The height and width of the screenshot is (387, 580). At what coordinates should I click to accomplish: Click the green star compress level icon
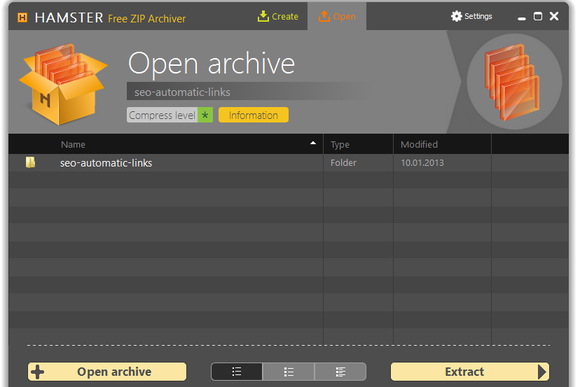tap(205, 115)
